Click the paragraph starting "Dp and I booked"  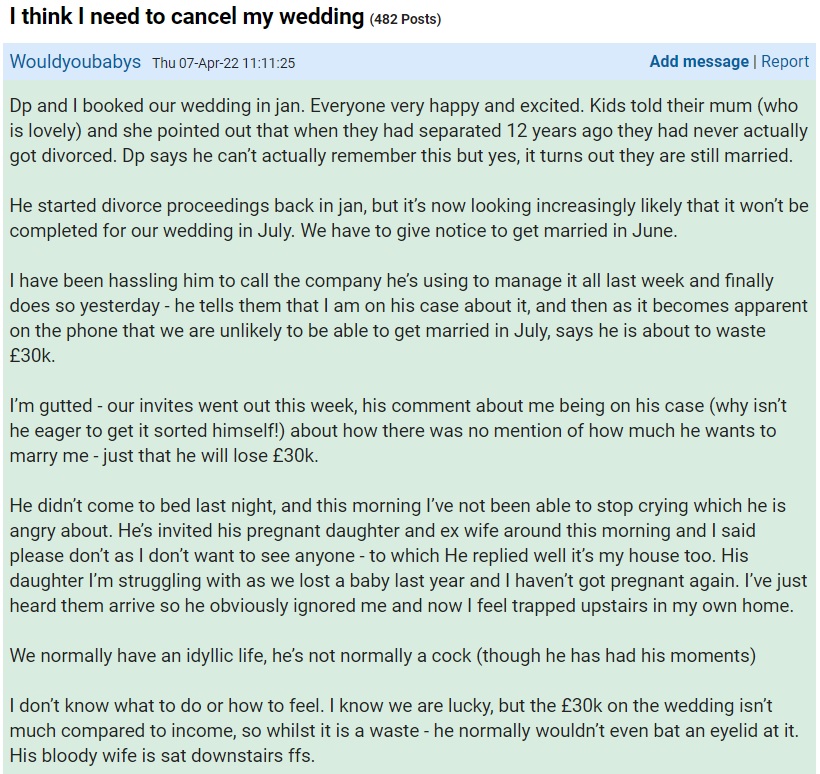[x=400, y=131]
